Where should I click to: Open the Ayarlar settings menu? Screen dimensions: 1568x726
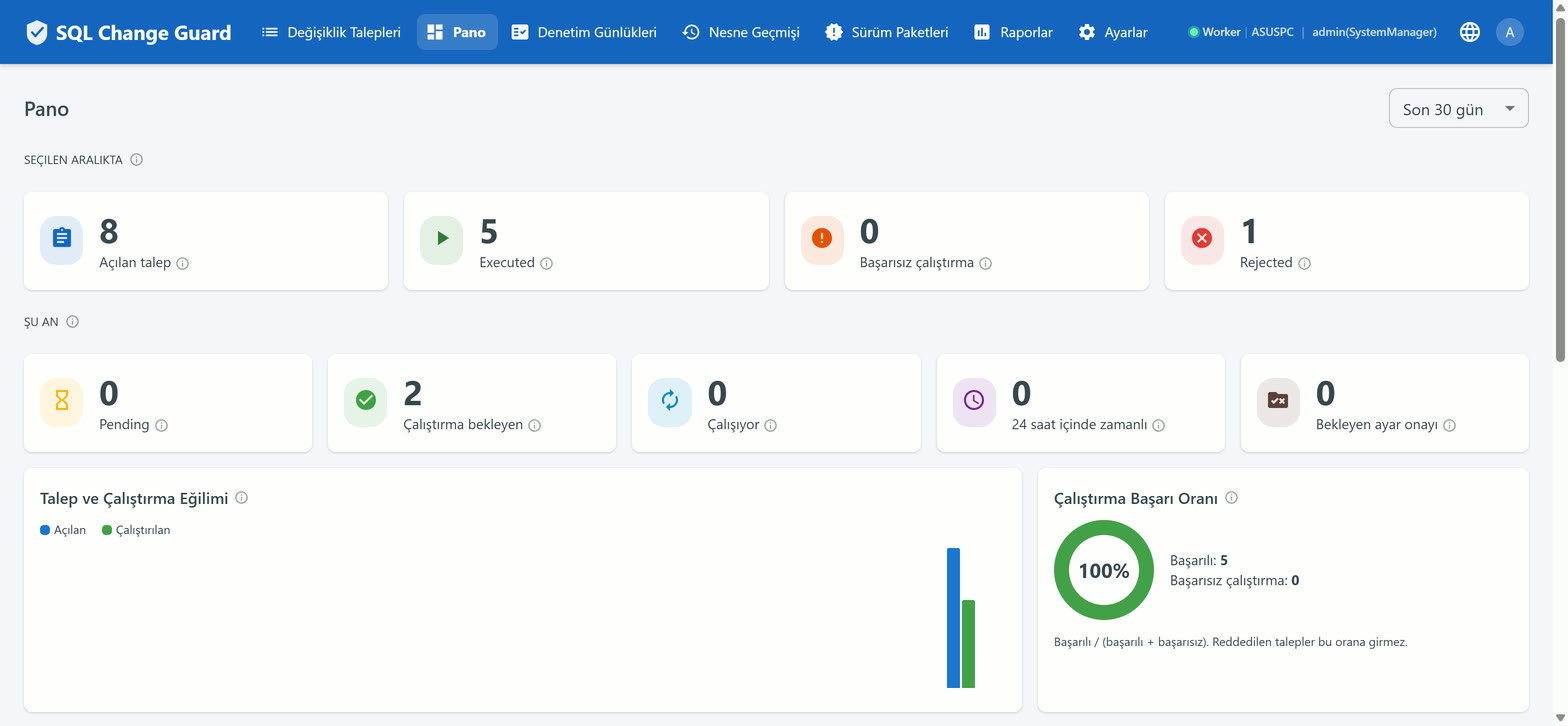pos(1113,32)
